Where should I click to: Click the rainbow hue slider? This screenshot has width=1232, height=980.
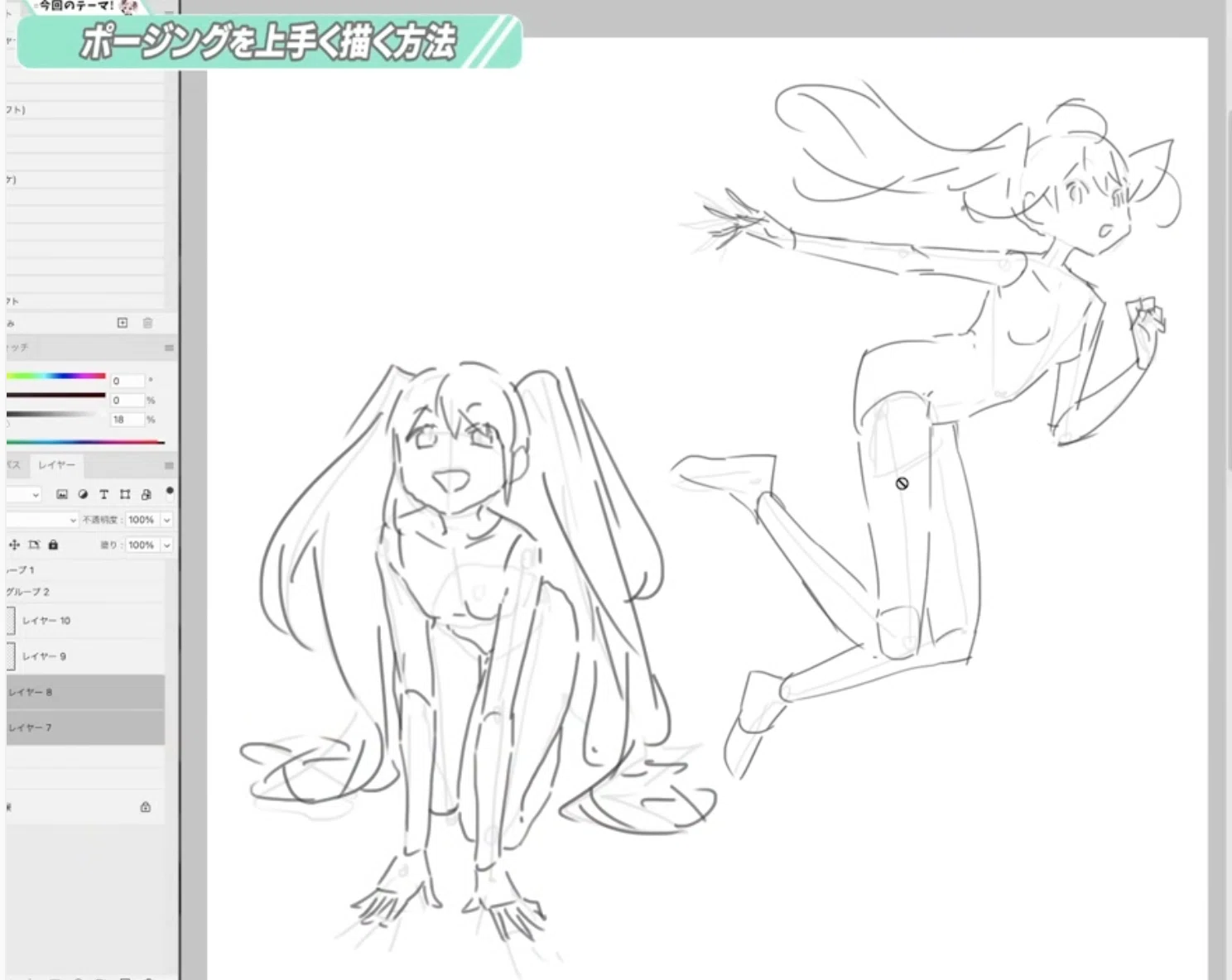56,376
